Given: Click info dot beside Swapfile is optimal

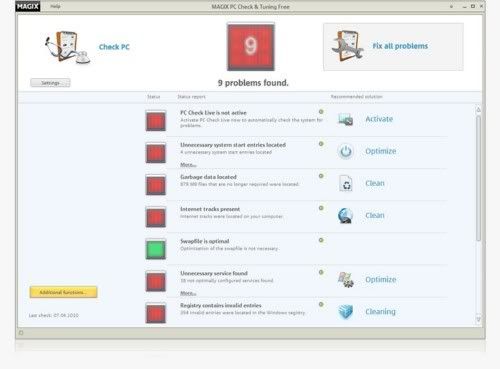Looking at the screenshot, I should pyautogui.click(x=321, y=240).
